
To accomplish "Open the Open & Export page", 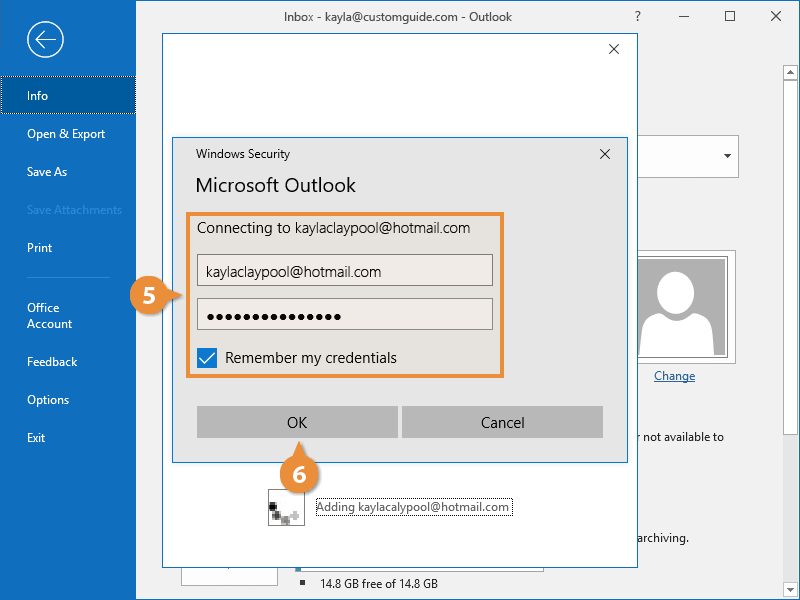I will click(66, 134).
